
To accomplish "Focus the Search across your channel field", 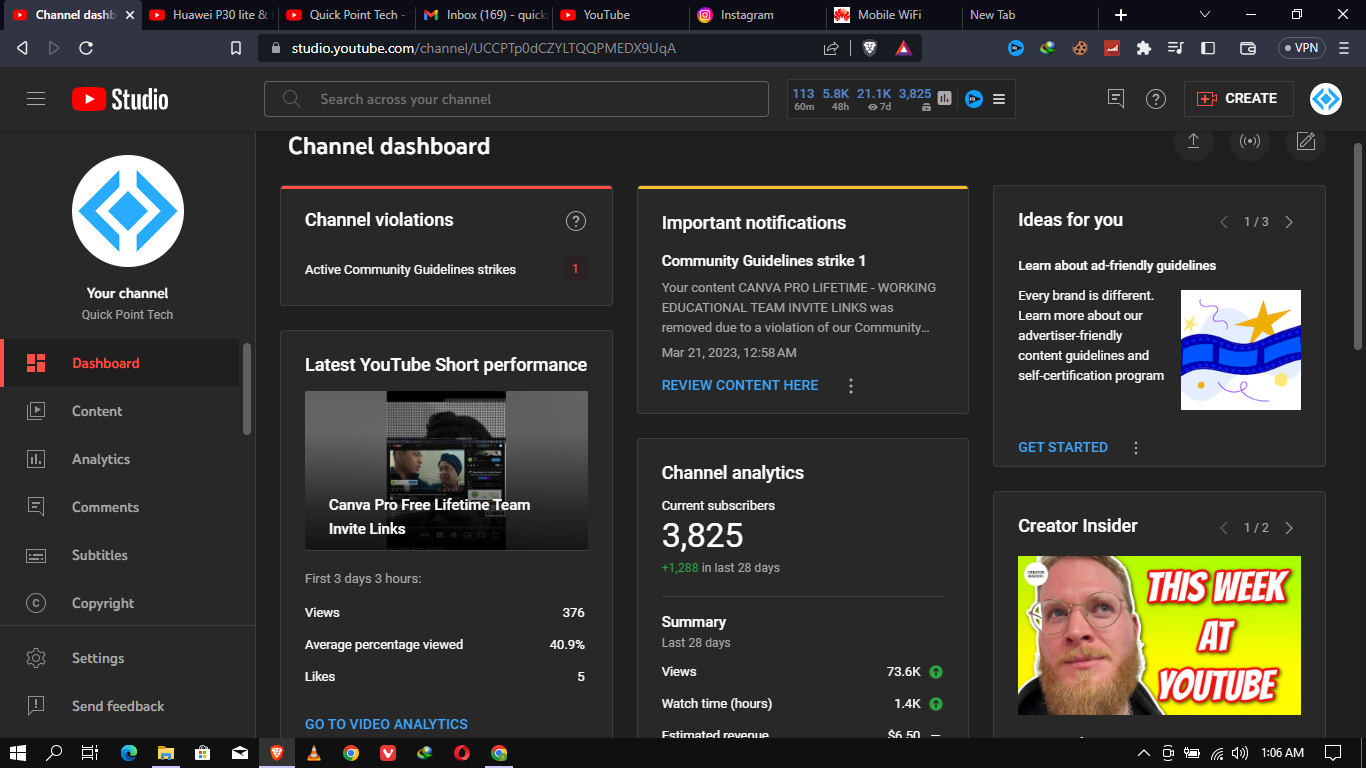I will [516, 99].
